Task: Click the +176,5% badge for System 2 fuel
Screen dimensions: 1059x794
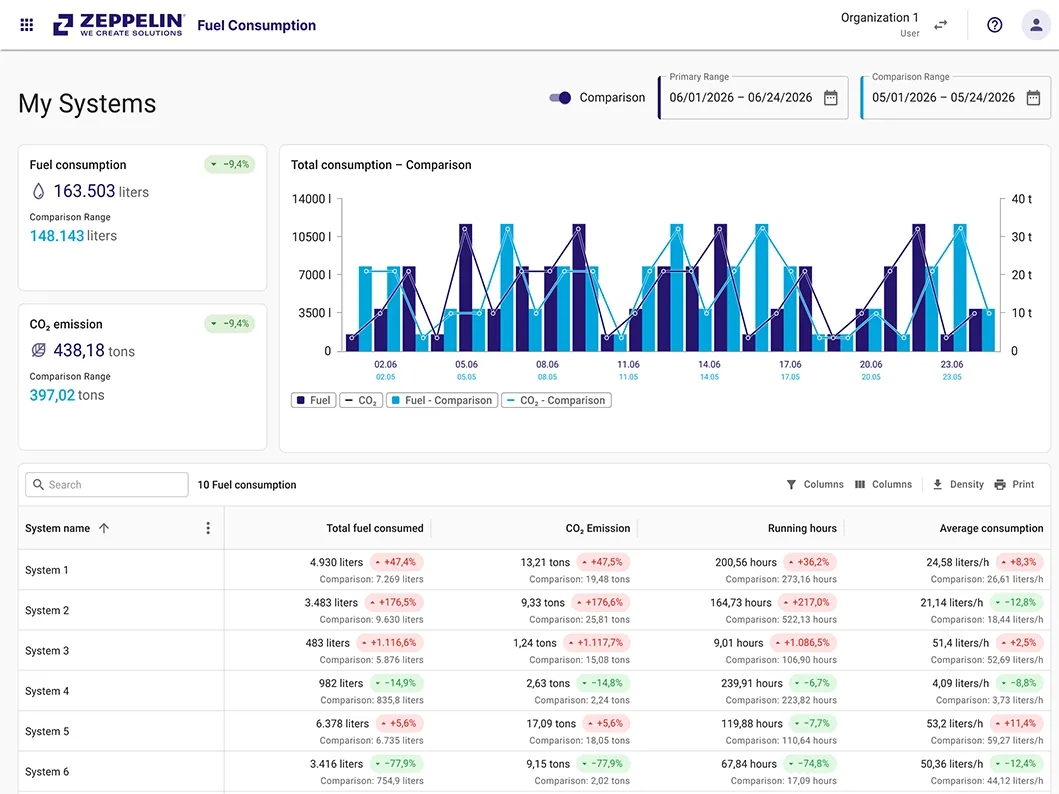Action: point(394,602)
